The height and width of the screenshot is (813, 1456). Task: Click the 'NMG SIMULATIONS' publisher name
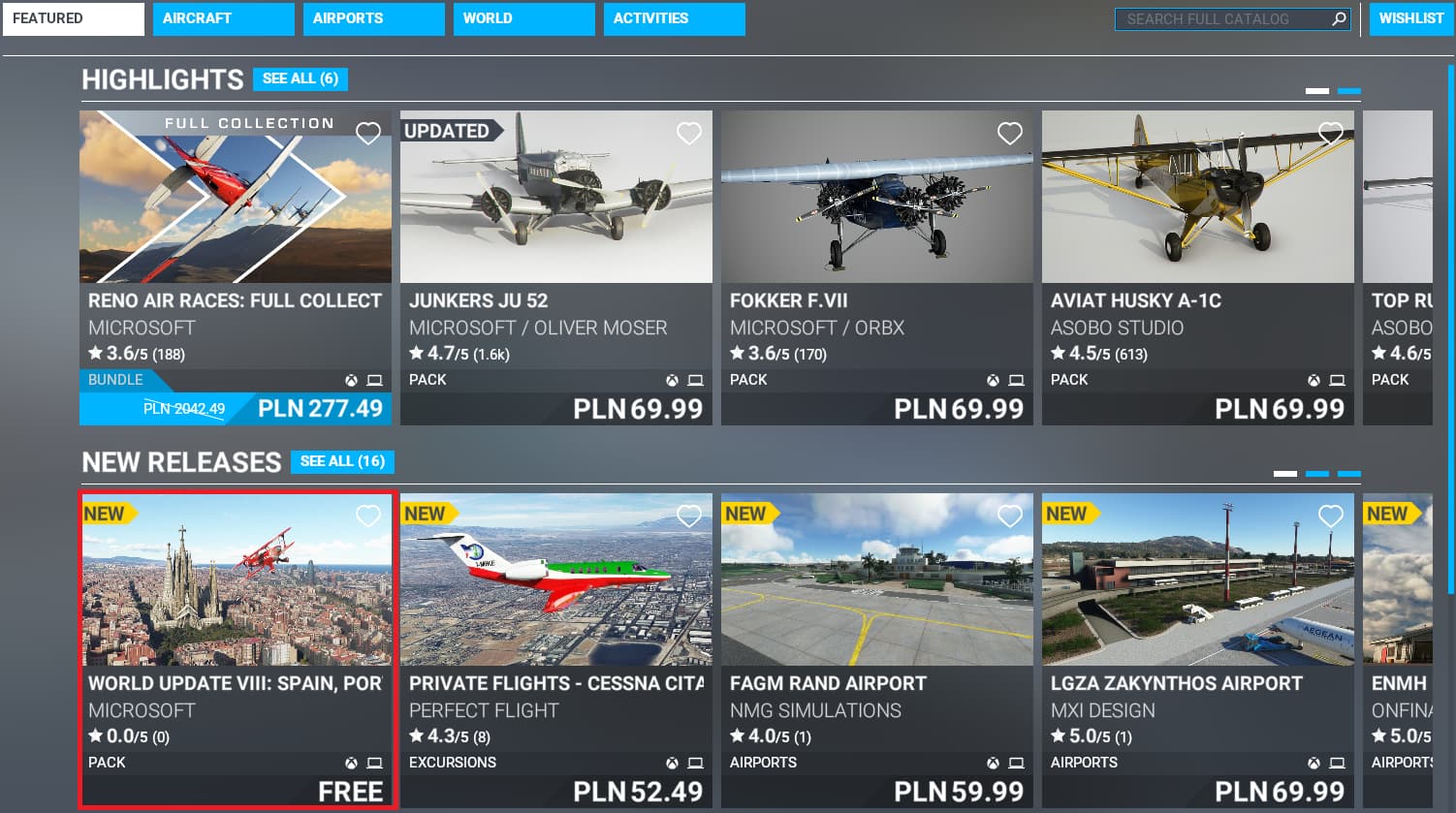815,710
